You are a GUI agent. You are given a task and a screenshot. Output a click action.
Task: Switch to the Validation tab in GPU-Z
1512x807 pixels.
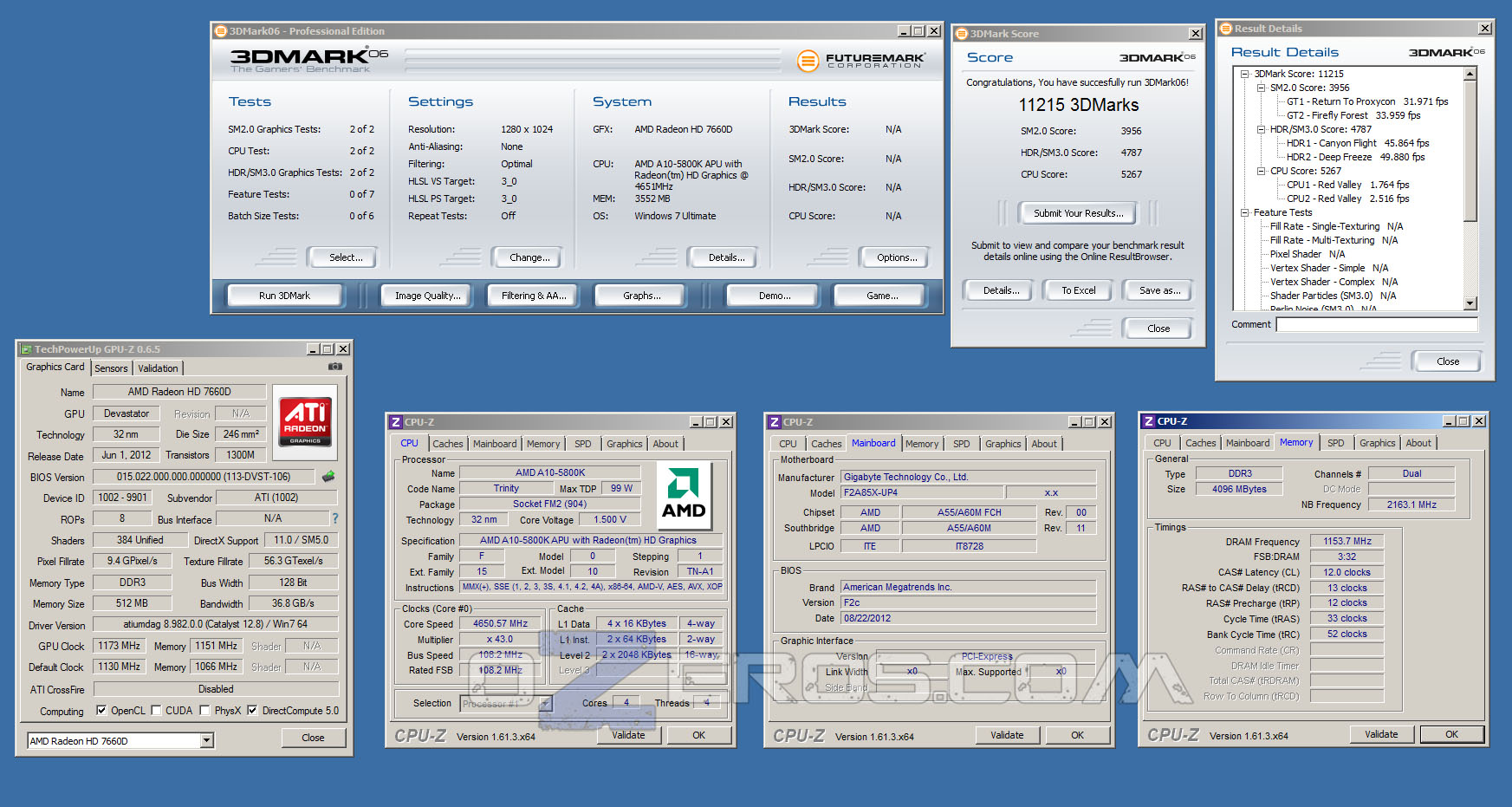(158, 368)
